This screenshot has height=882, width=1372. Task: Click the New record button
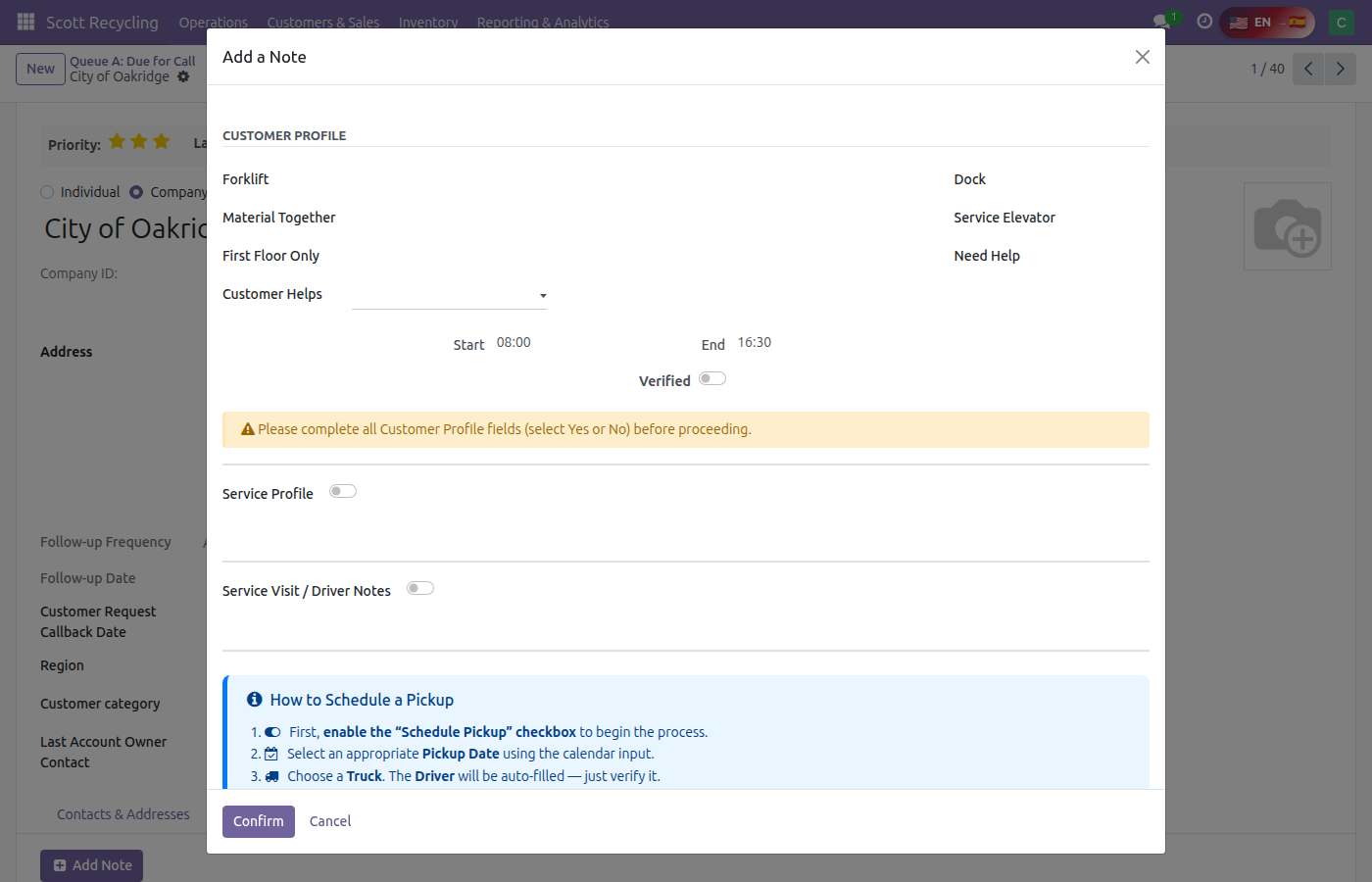[41, 69]
